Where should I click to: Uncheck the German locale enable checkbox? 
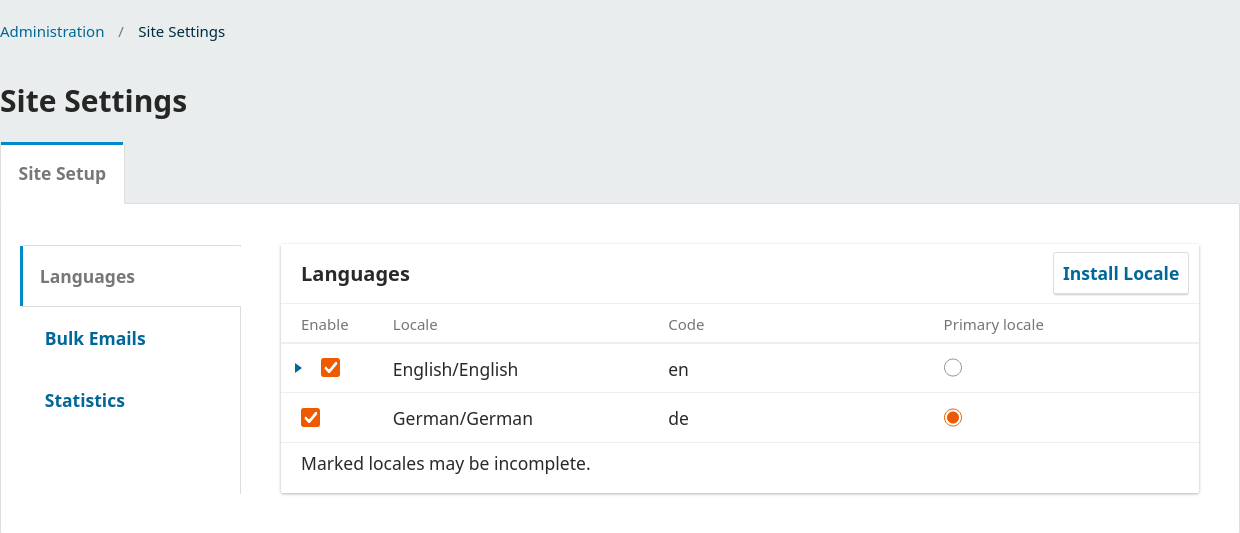coord(311,418)
